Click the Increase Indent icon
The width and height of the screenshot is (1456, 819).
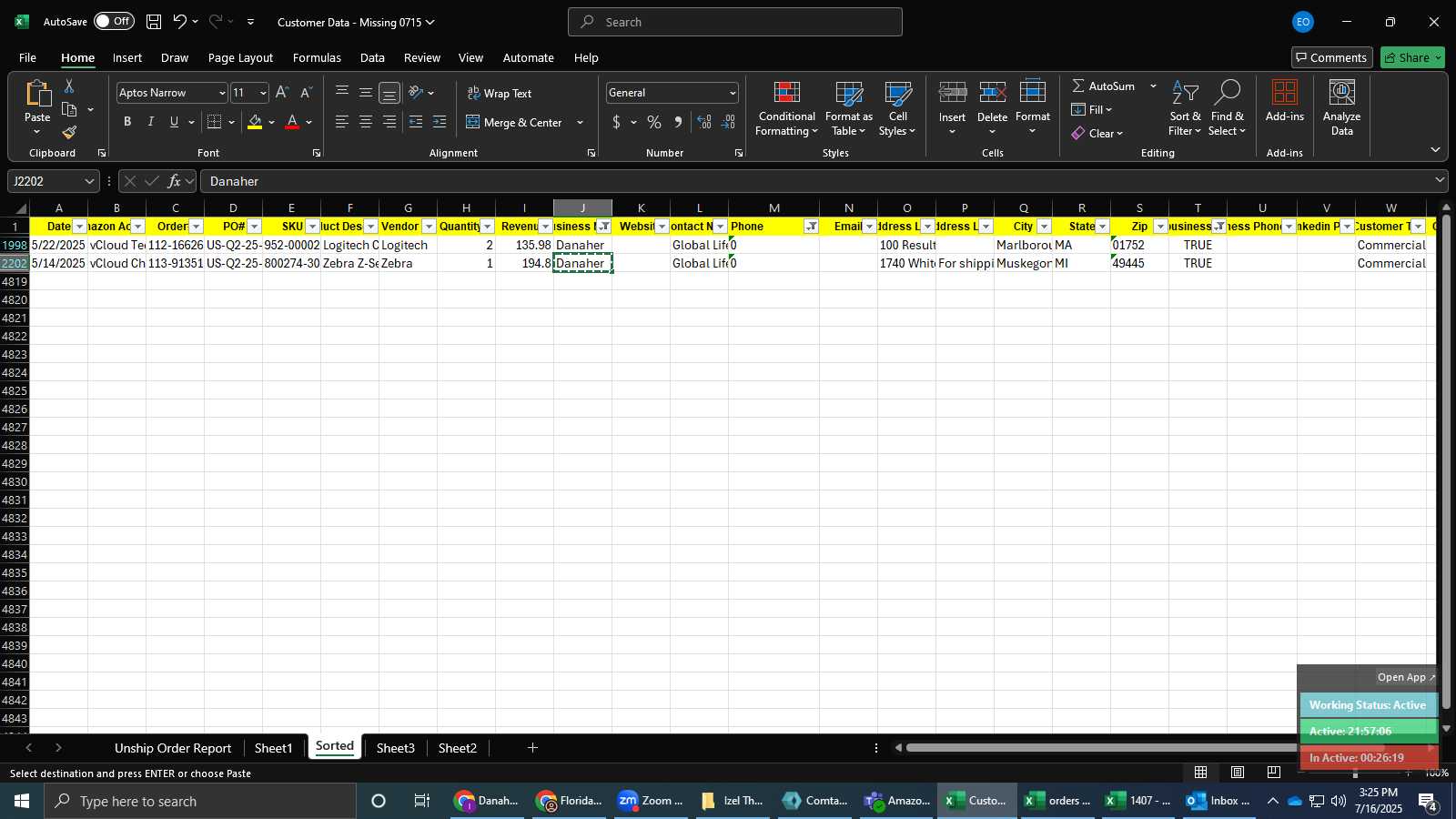click(440, 122)
